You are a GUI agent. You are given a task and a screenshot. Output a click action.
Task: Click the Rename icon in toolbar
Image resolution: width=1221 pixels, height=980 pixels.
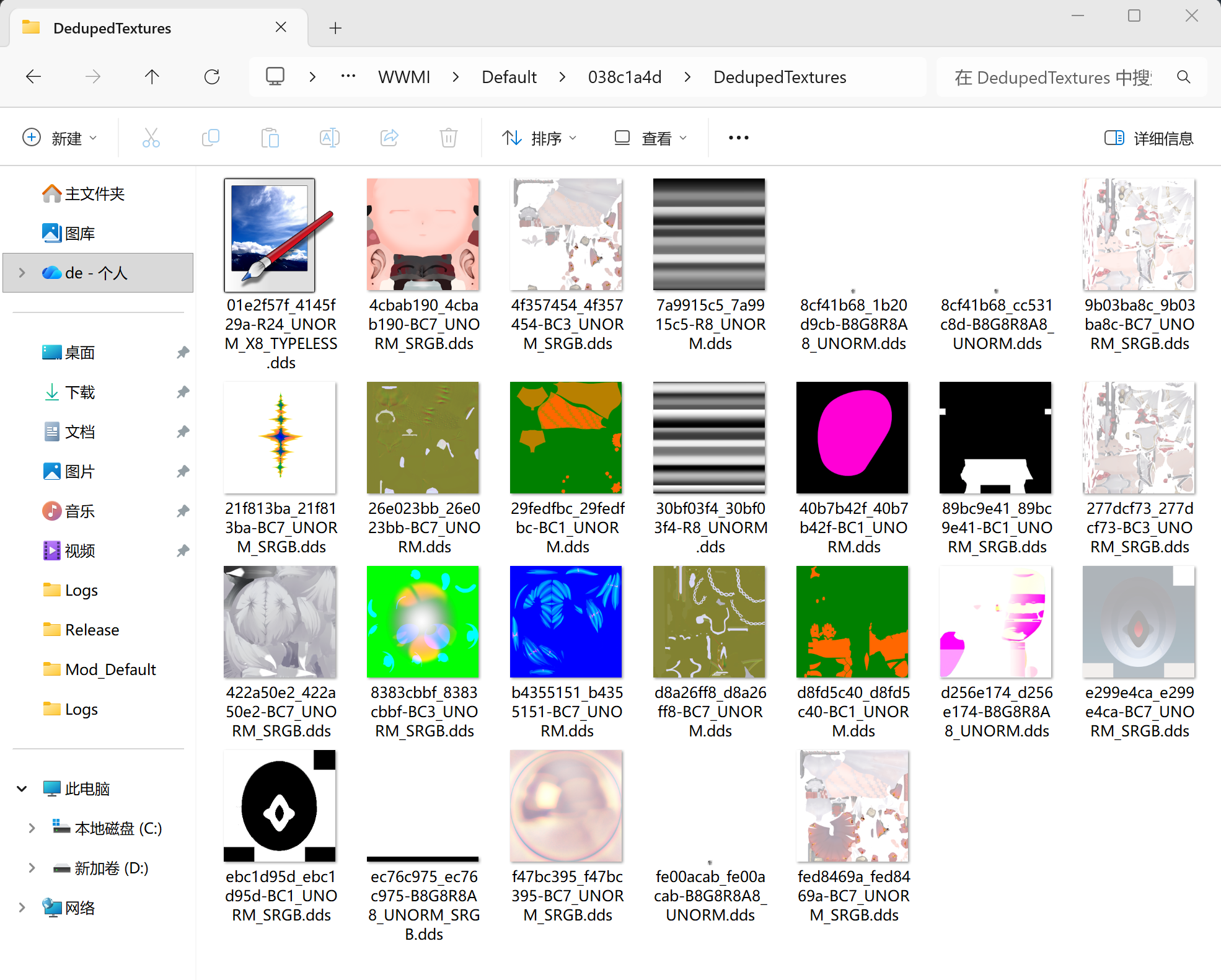329,138
